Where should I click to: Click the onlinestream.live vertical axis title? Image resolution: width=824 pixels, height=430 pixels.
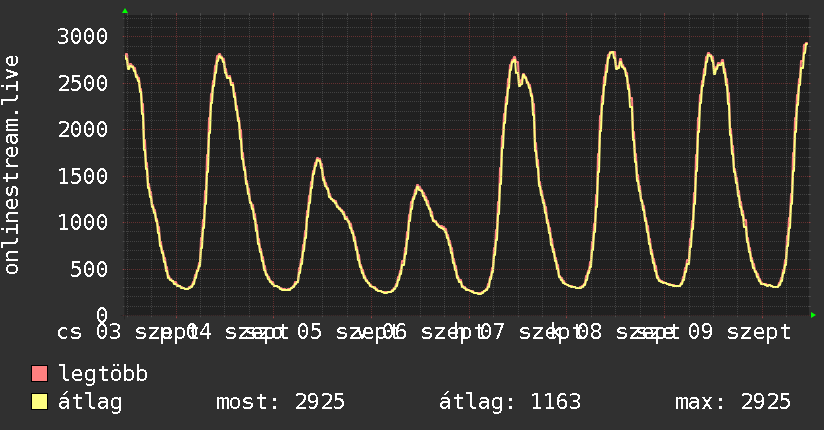[11, 165]
